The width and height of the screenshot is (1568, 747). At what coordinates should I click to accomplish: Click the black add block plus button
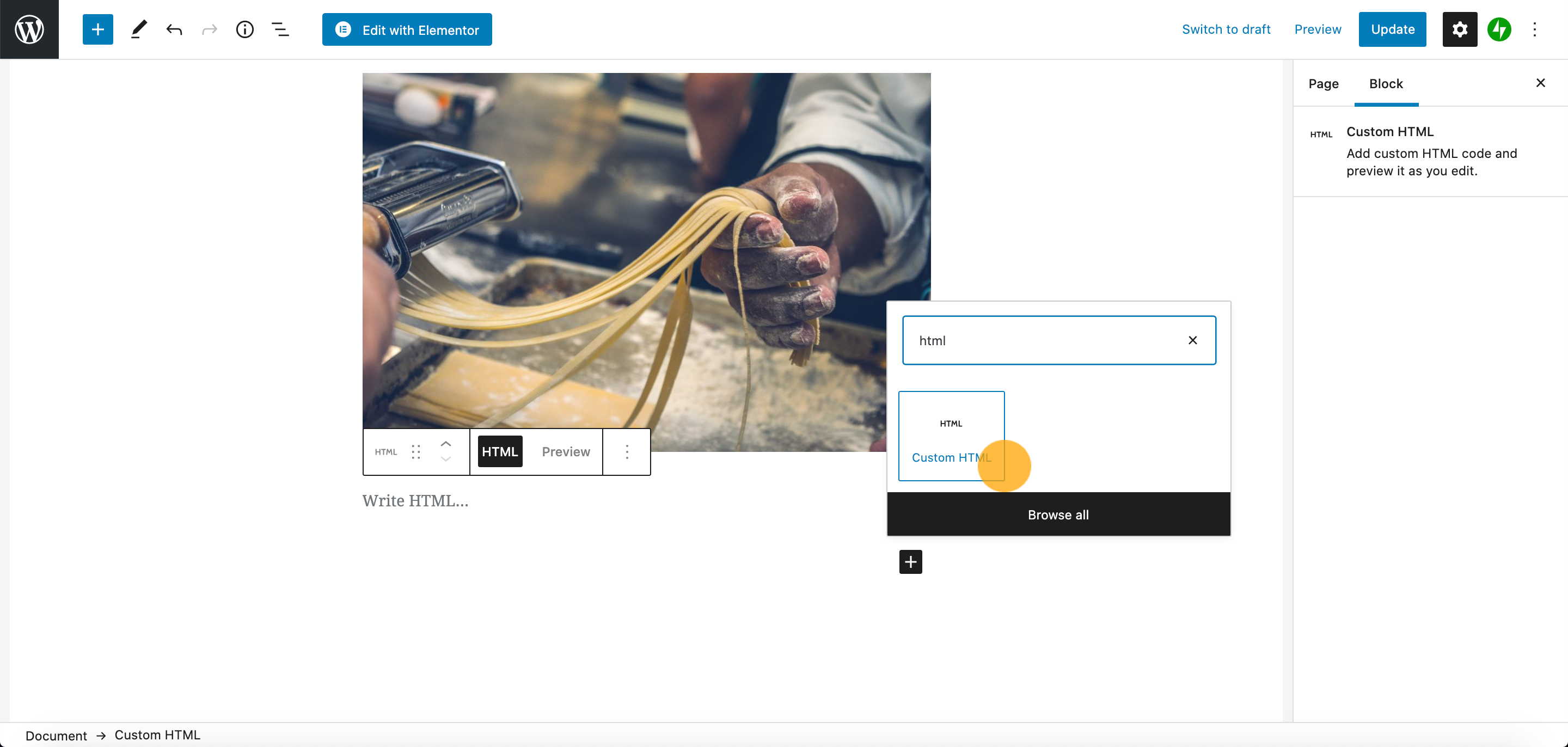[x=911, y=562]
